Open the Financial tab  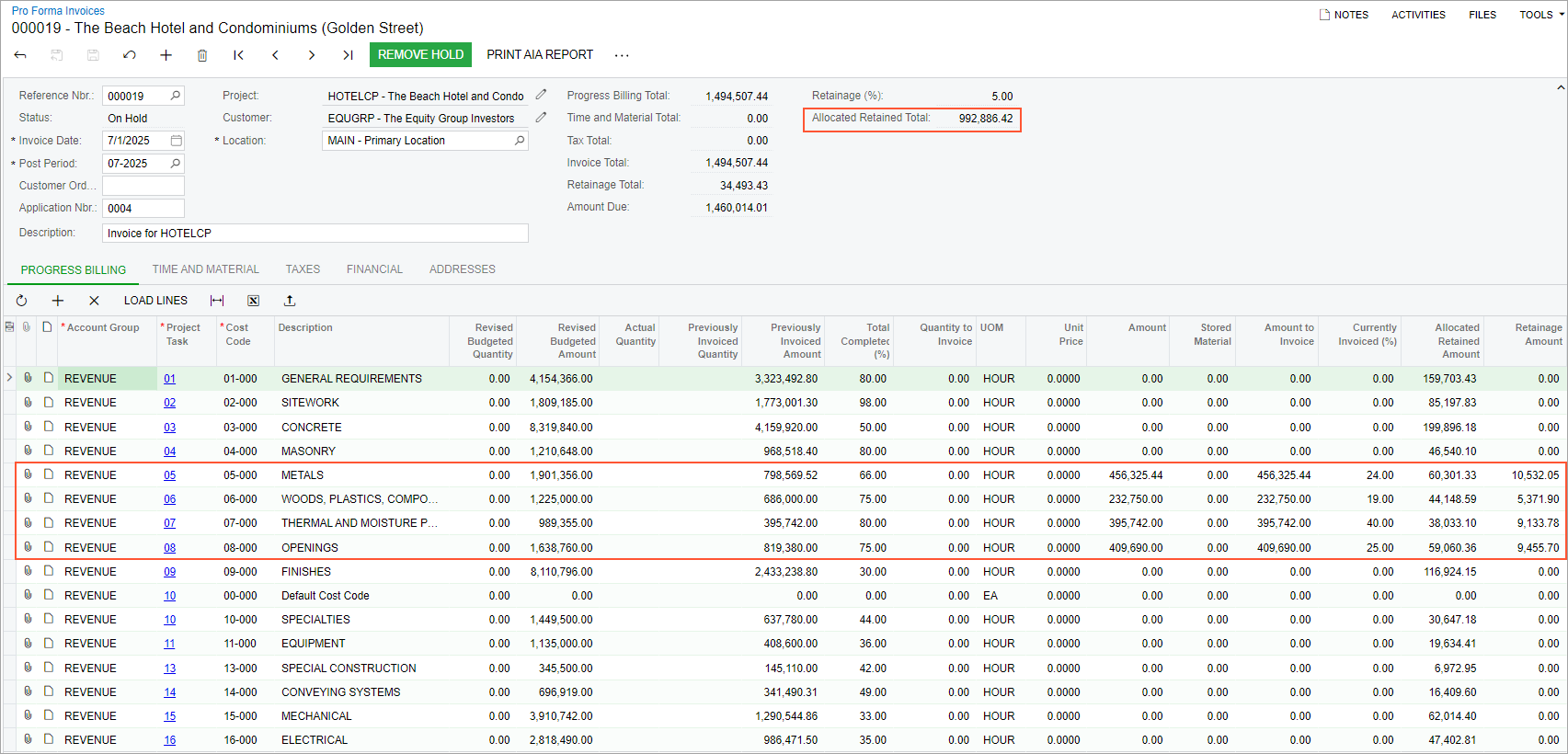(x=374, y=269)
